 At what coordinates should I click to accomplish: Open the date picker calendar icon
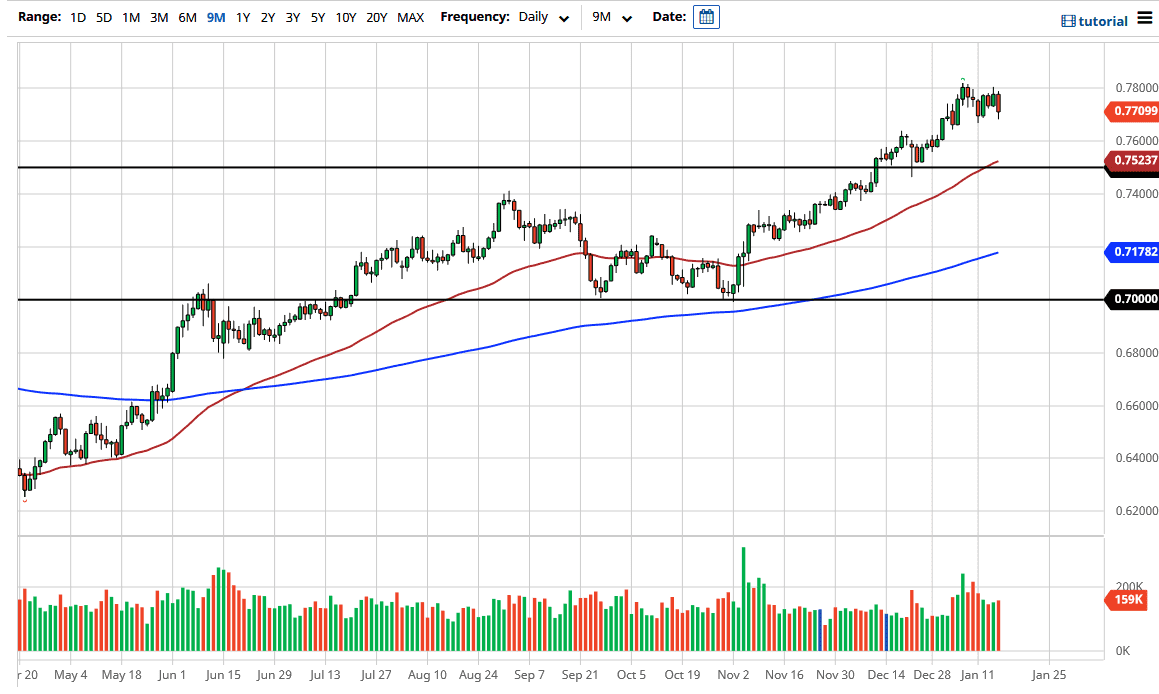click(x=706, y=17)
